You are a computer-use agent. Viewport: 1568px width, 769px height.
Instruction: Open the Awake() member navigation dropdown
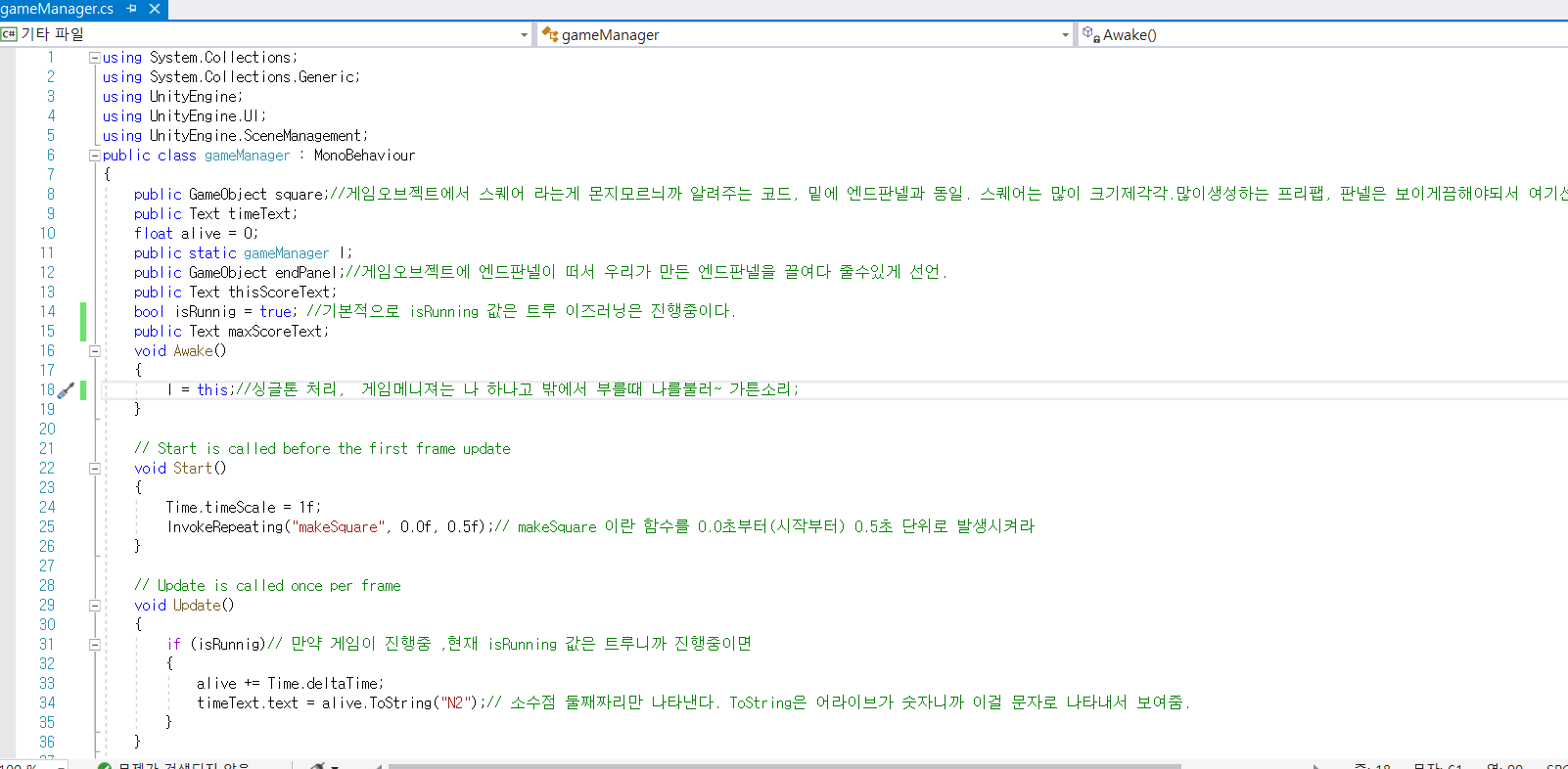click(1323, 34)
